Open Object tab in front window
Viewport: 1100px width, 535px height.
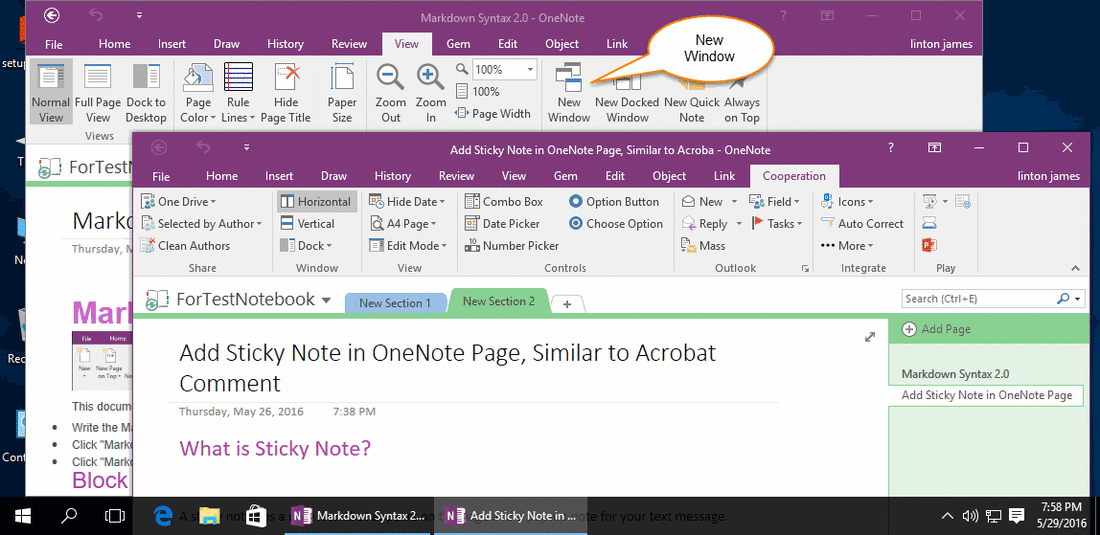click(669, 176)
